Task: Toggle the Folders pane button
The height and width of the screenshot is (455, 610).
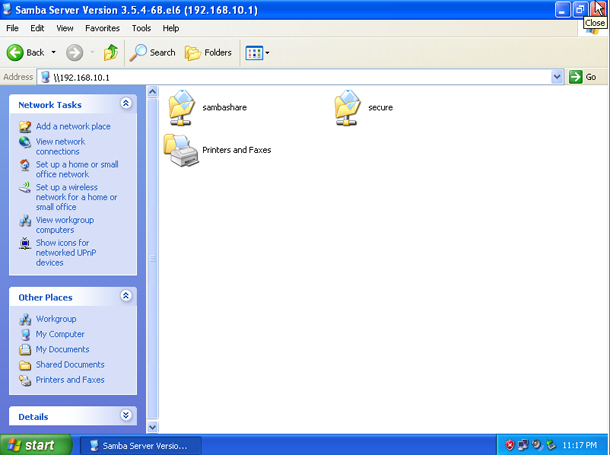Action: tap(208, 52)
